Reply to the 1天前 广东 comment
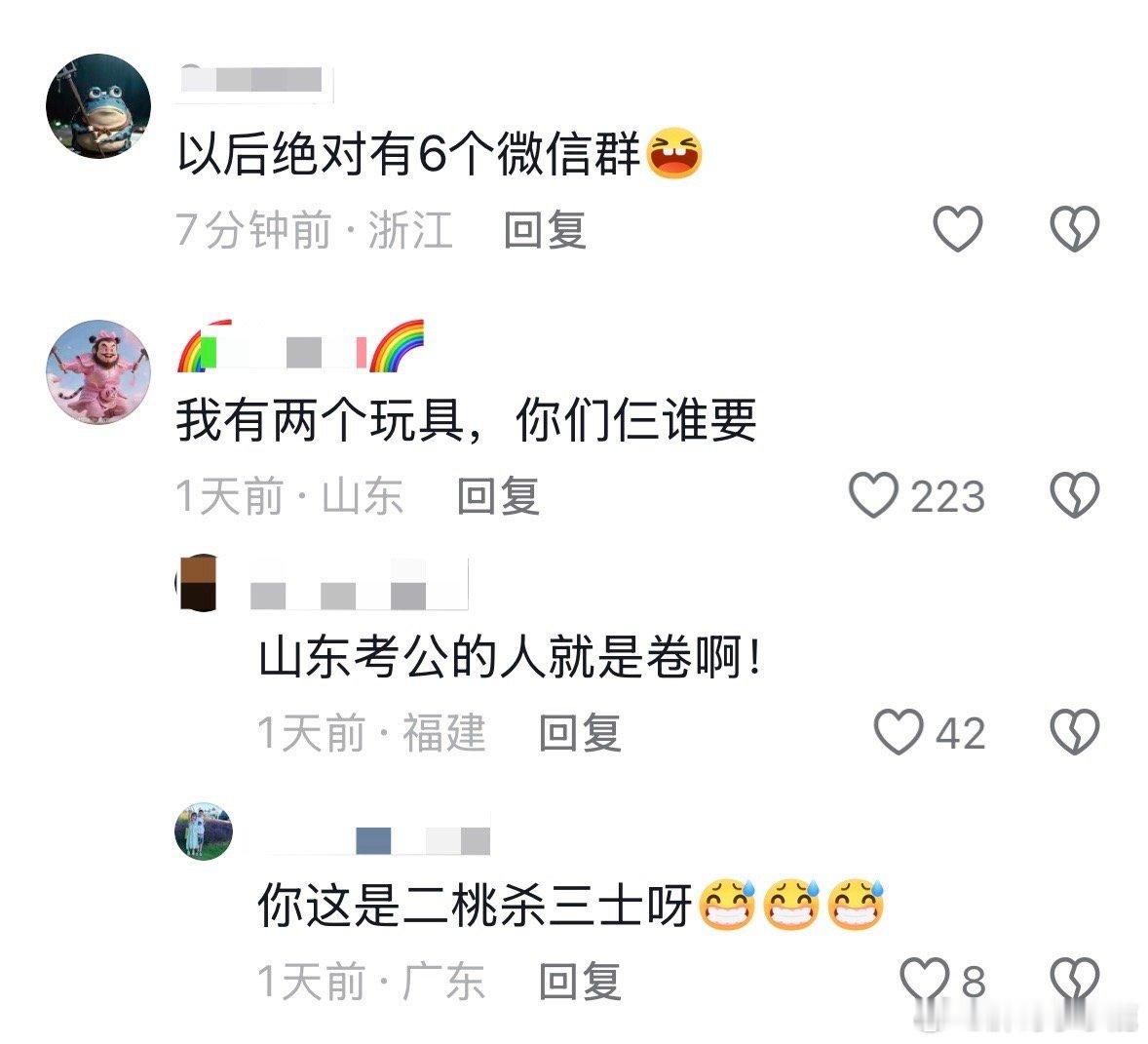The image size is (1148, 1044). 580,981
